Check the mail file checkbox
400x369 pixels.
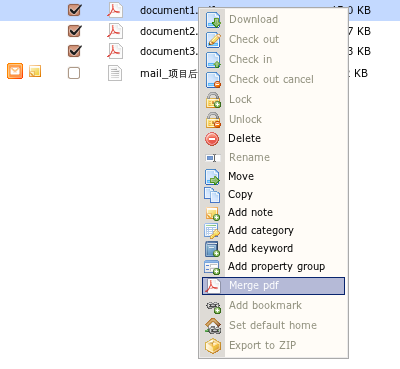[x=74, y=73]
